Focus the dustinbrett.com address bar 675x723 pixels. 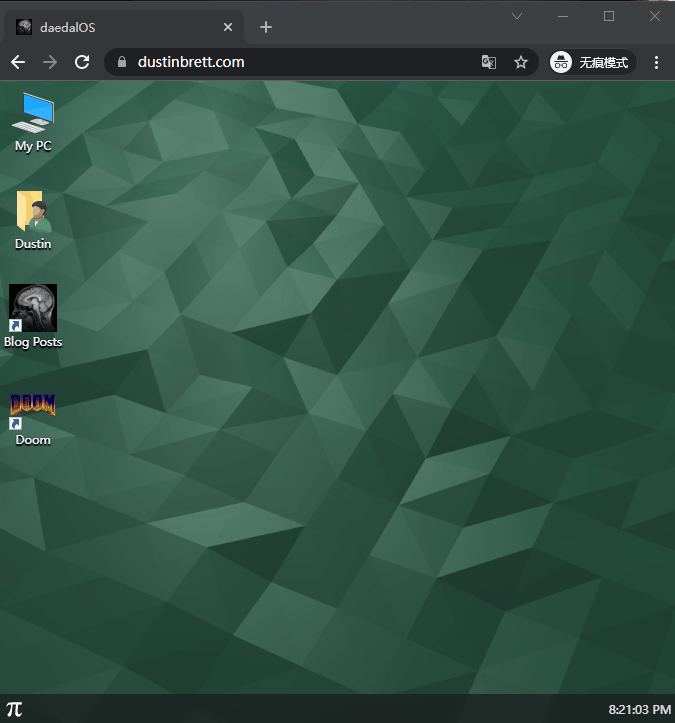pyautogui.click(x=300, y=62)
